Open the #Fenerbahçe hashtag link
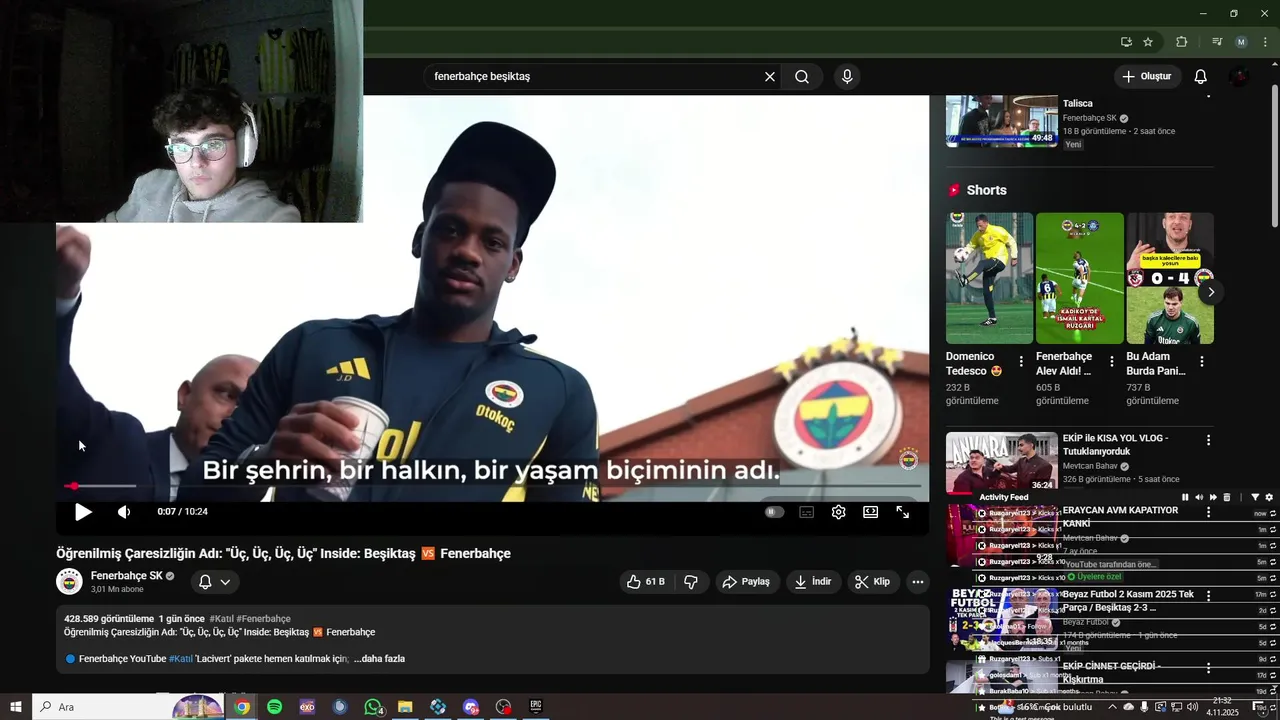Screen dimensions: 1280x720 (x=264, y=619)
